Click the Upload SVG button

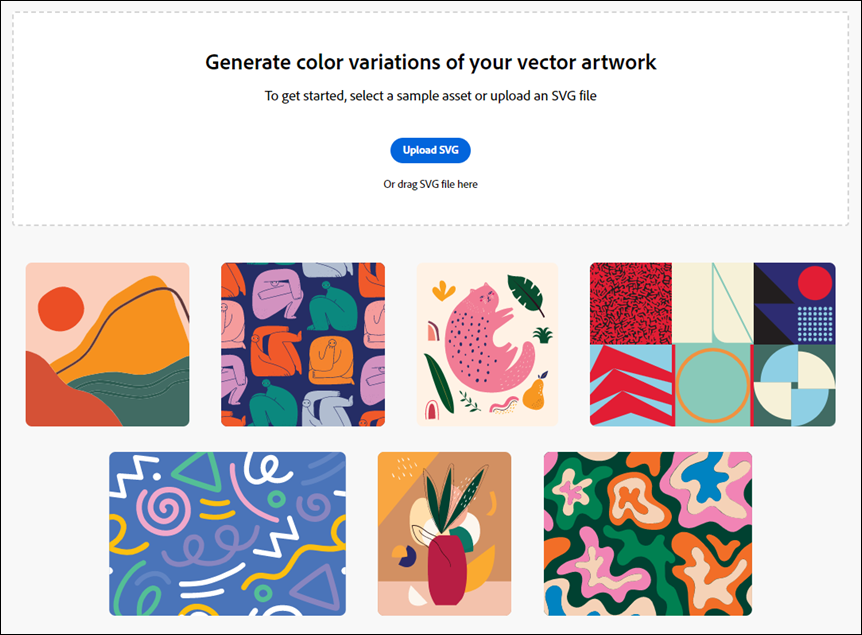tap(430, 150)
